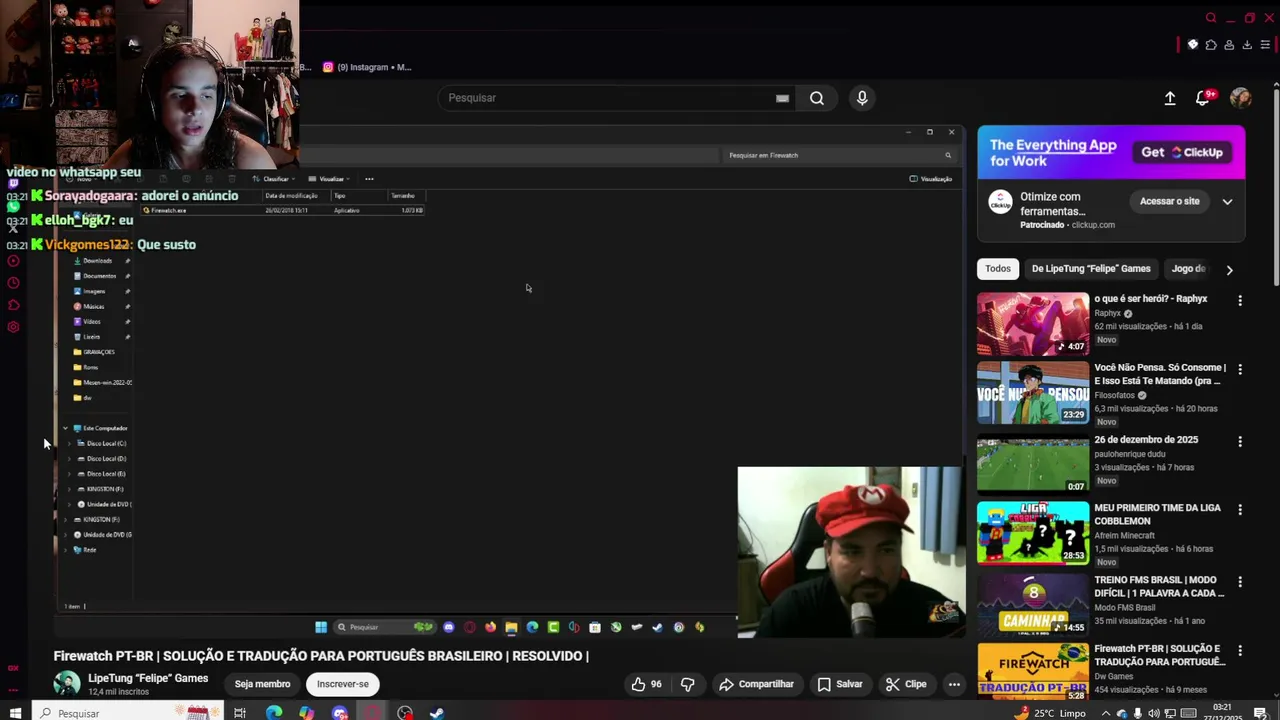Open YouTube notifications bell
The height and width of the screenshot is (720, 1280).
click(1203, 98)
